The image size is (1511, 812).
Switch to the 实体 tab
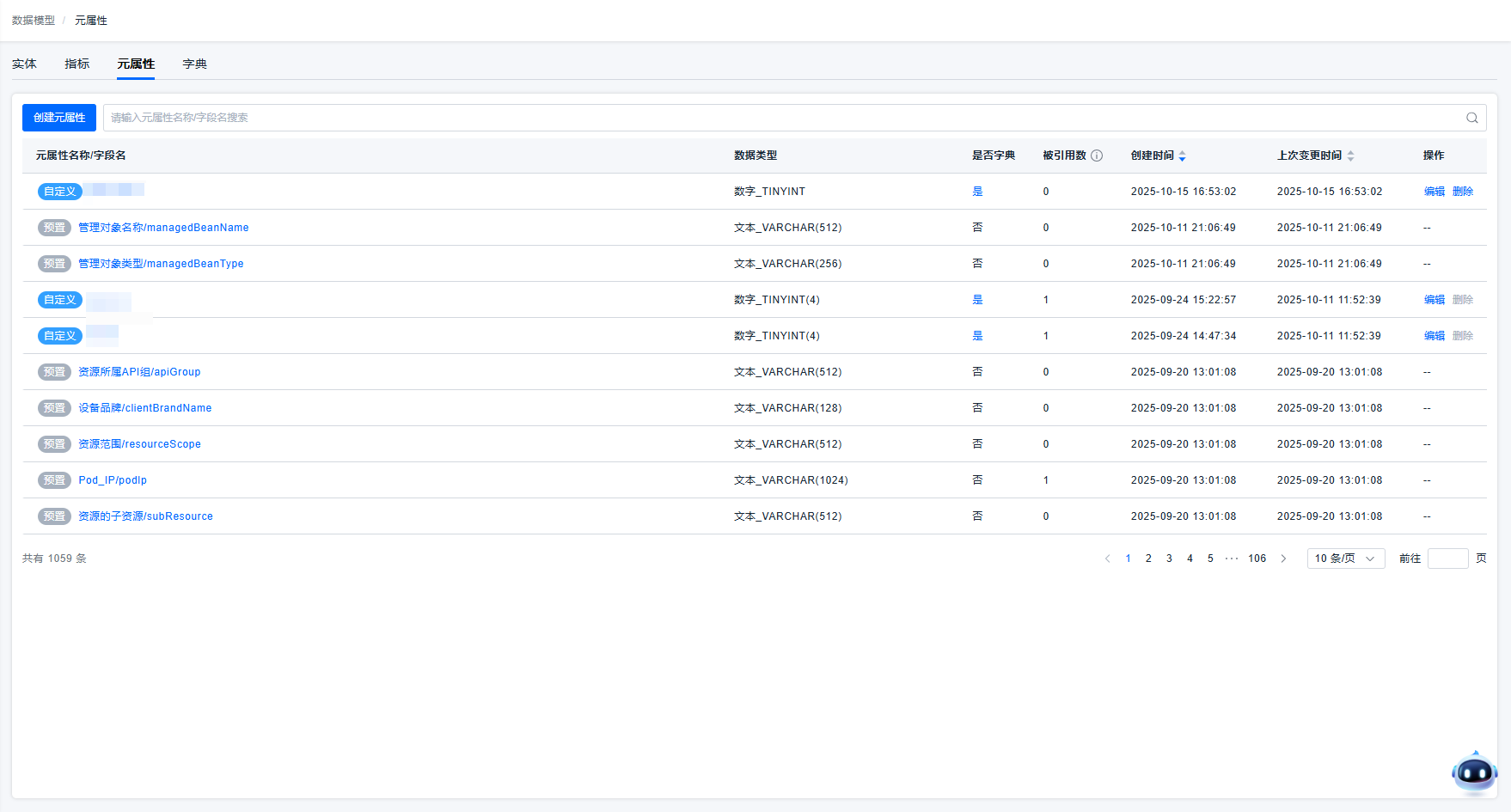point(24,64)
